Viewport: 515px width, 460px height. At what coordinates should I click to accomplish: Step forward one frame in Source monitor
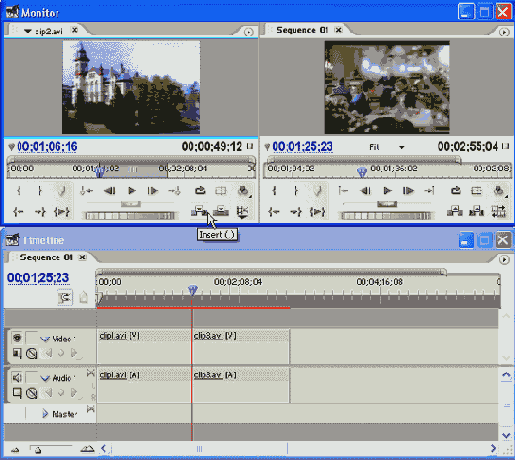click(x=152, y=191)
